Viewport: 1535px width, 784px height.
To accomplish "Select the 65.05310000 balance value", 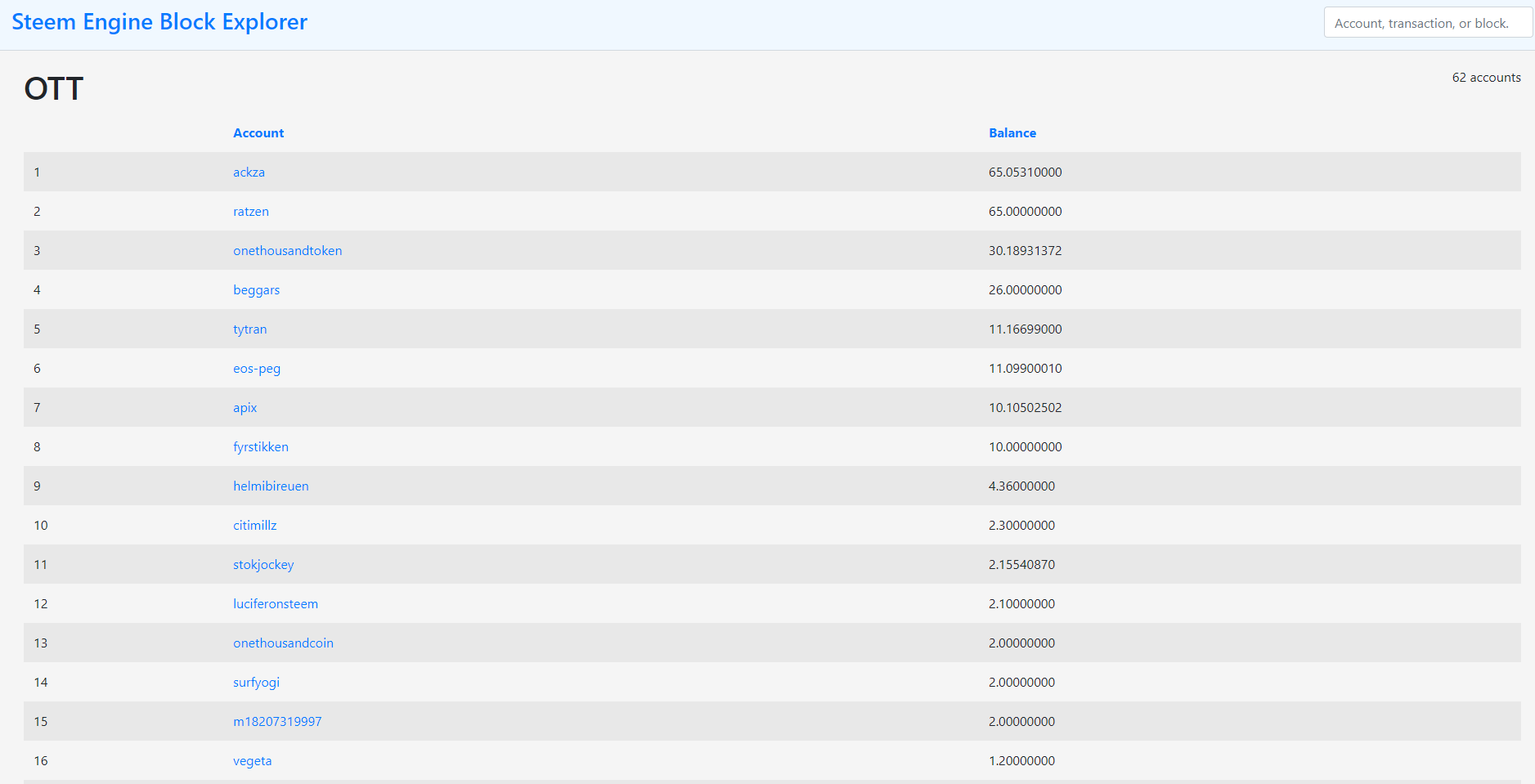I will pos(1026,172).
